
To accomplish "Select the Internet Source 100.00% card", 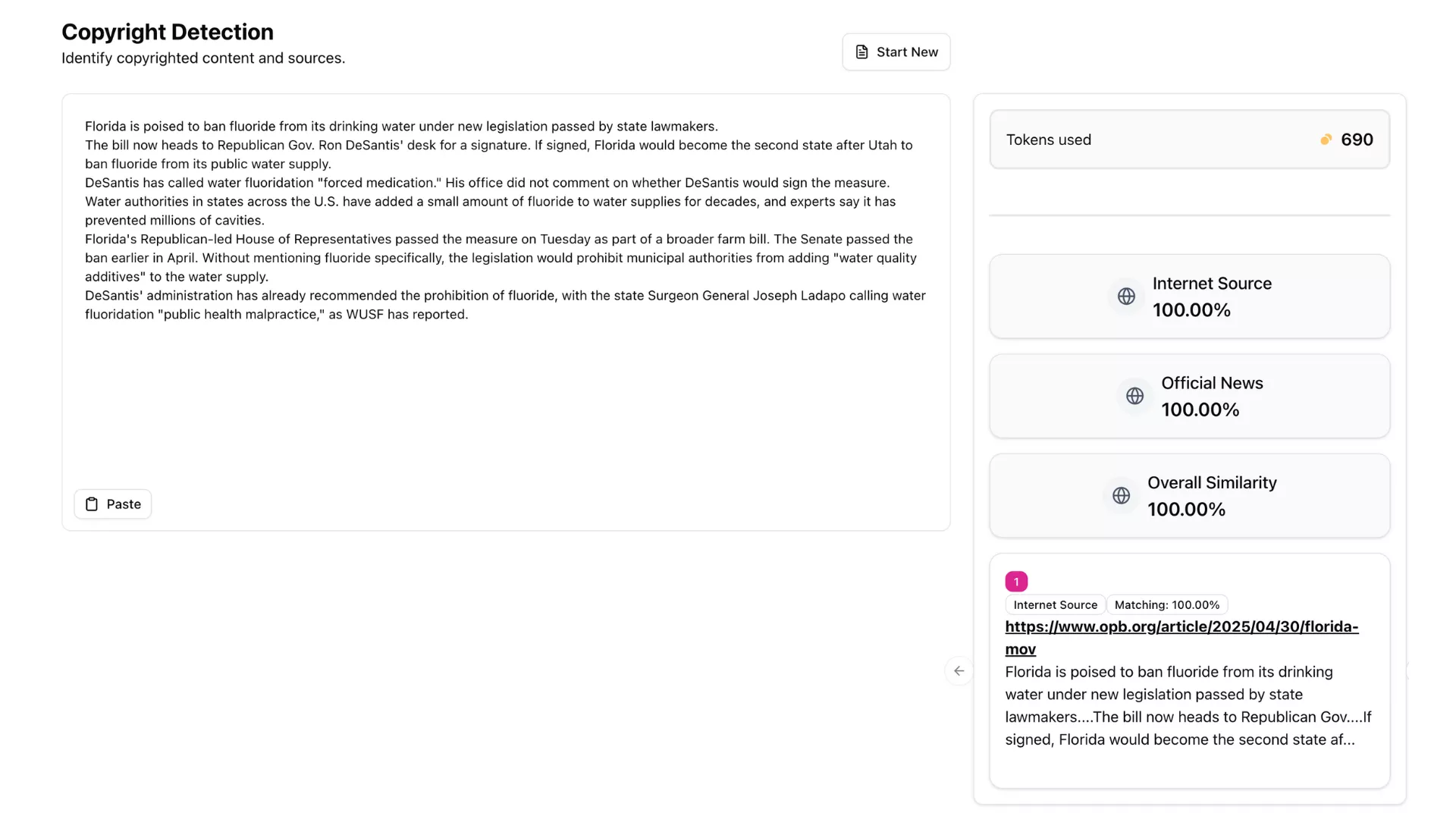I will [x=1189, y=297].
